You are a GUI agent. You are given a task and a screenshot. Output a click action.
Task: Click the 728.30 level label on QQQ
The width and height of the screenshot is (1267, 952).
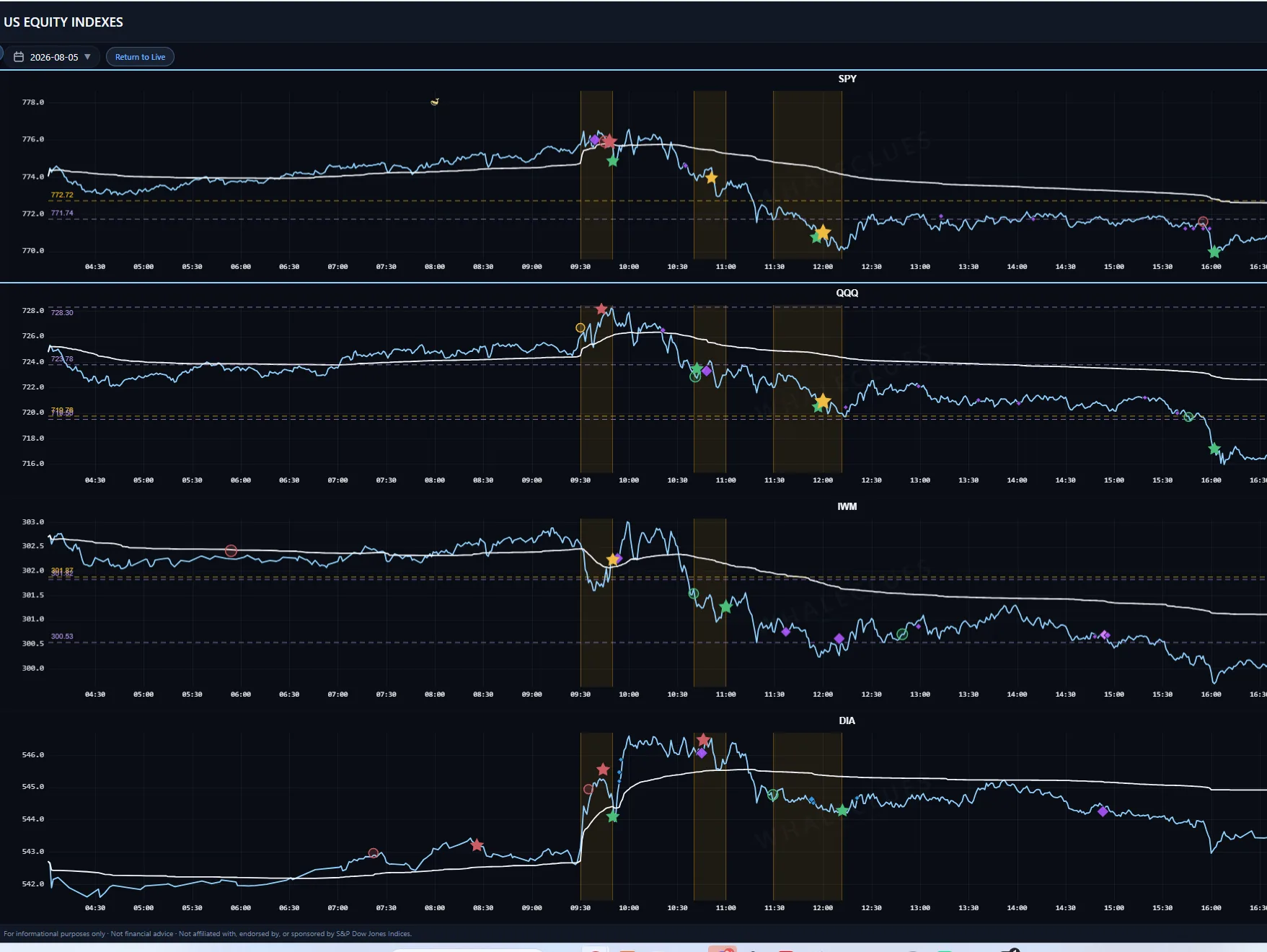tap(62, 312)
